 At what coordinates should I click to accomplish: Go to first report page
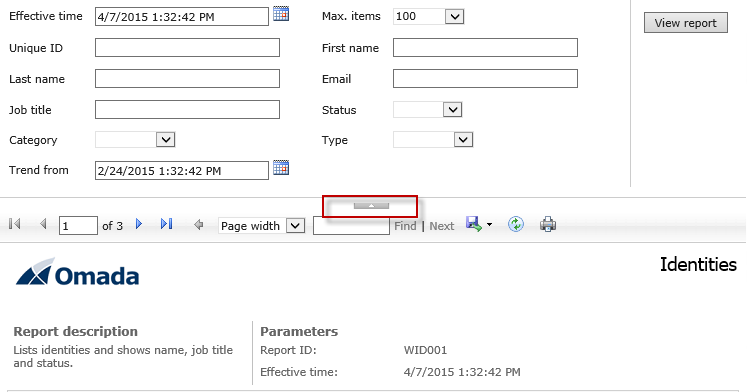(x=15, y=224)
